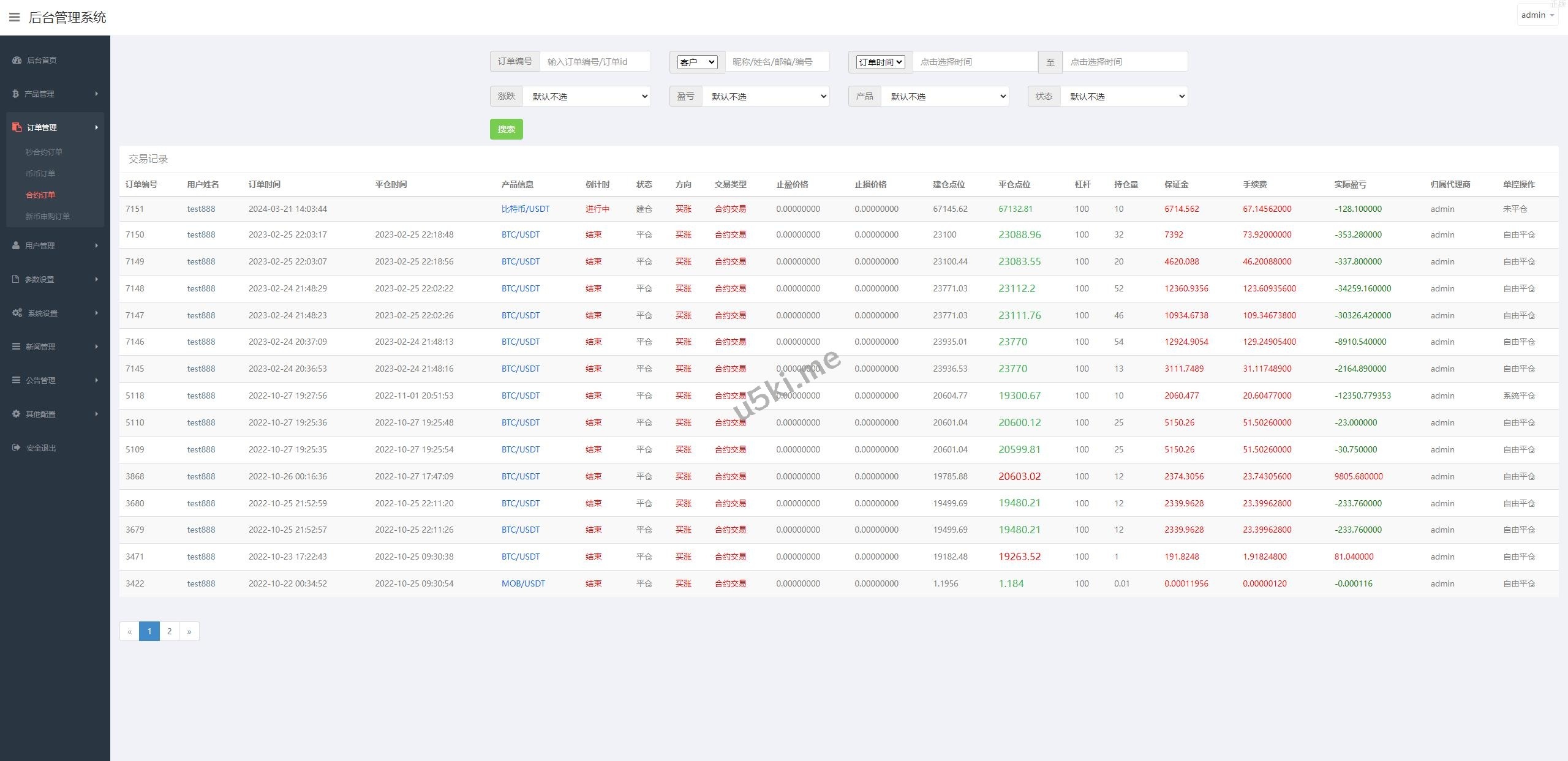Click the bitcoin icon for 产品管理
1568x761 pixels.
pos(15,94)
